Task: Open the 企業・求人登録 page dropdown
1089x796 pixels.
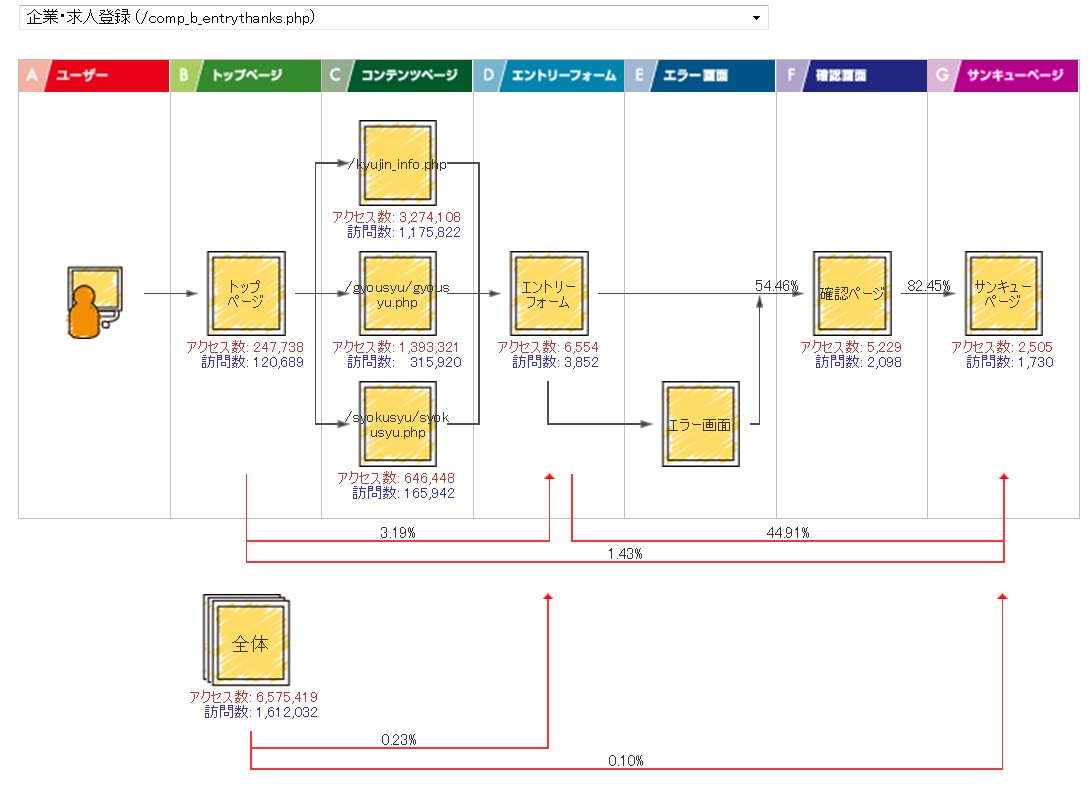Action: pyautogui.click(x=393, y=18)
